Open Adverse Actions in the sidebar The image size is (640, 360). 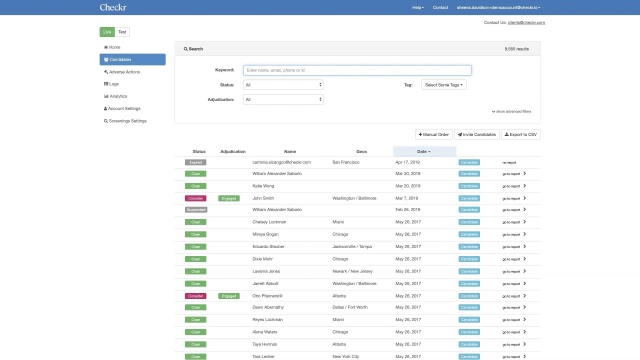(122, 72)
